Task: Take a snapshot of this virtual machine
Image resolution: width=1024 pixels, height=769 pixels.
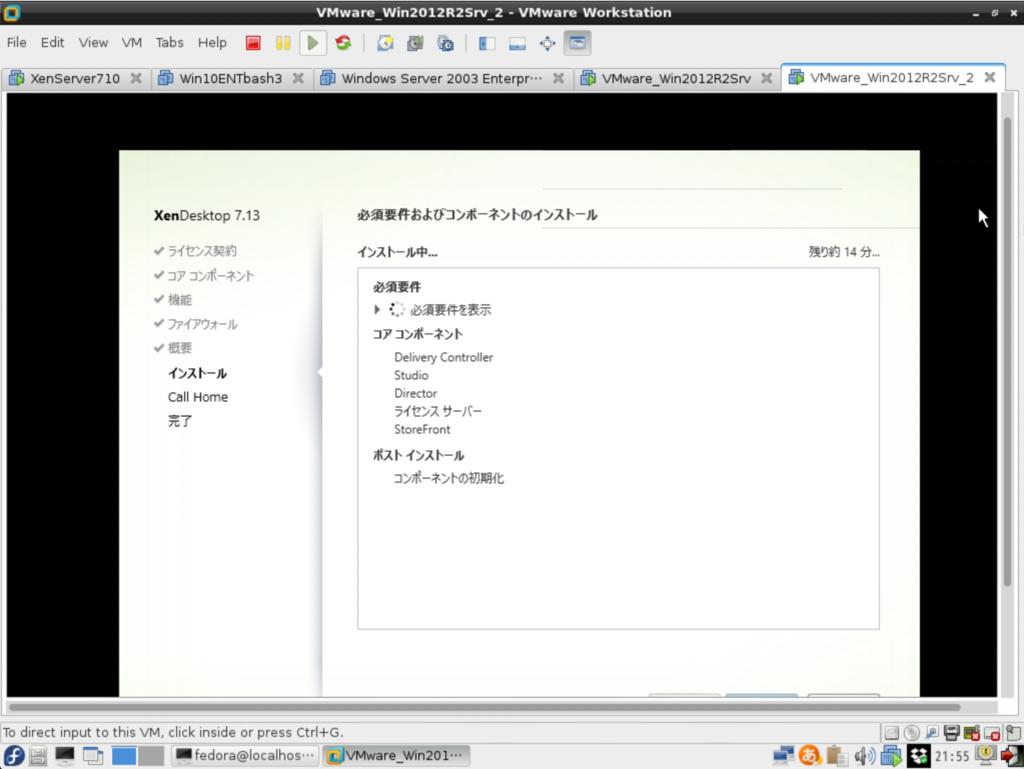Action: [x=385, y=43]
